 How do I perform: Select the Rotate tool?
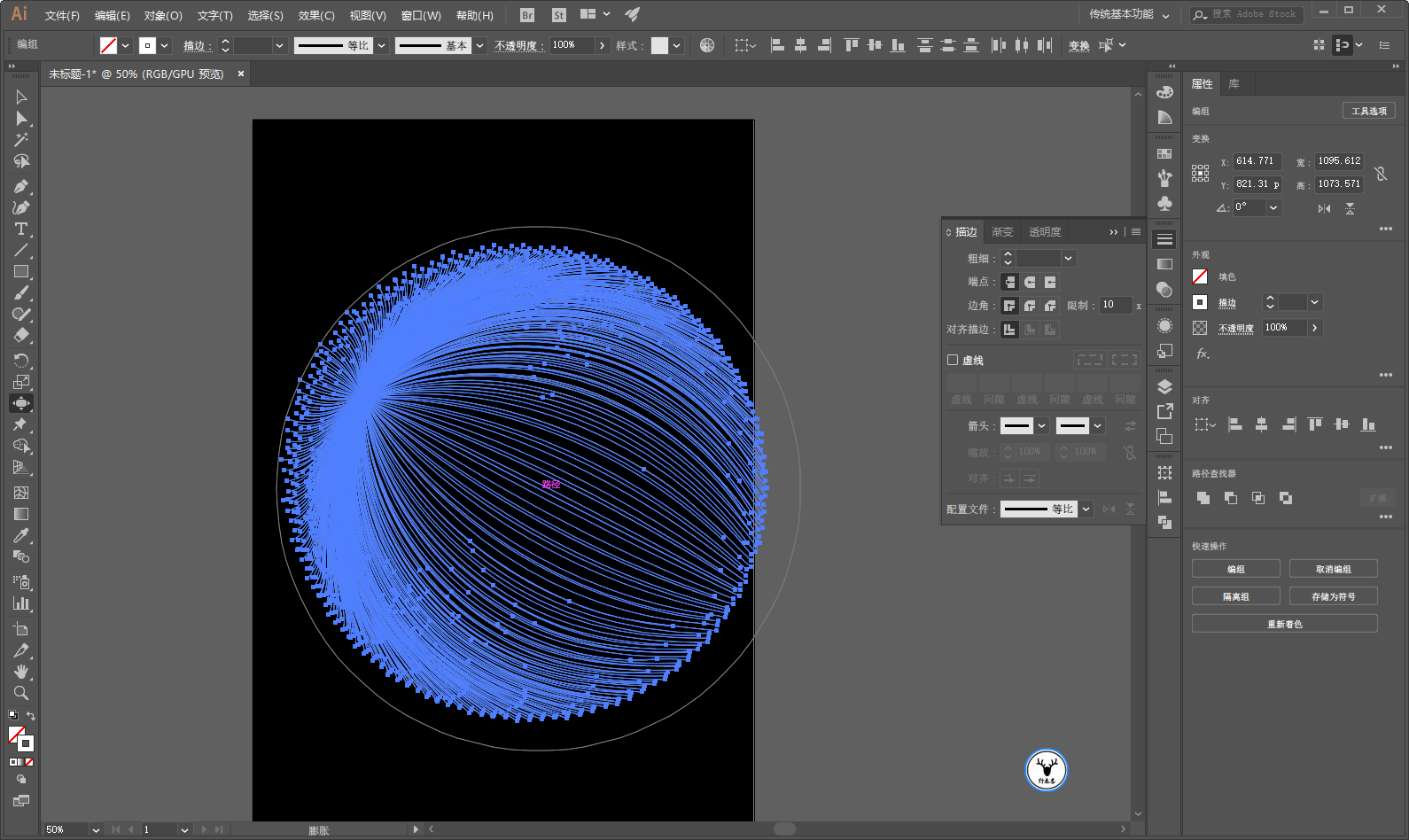(x=21, y=361)
